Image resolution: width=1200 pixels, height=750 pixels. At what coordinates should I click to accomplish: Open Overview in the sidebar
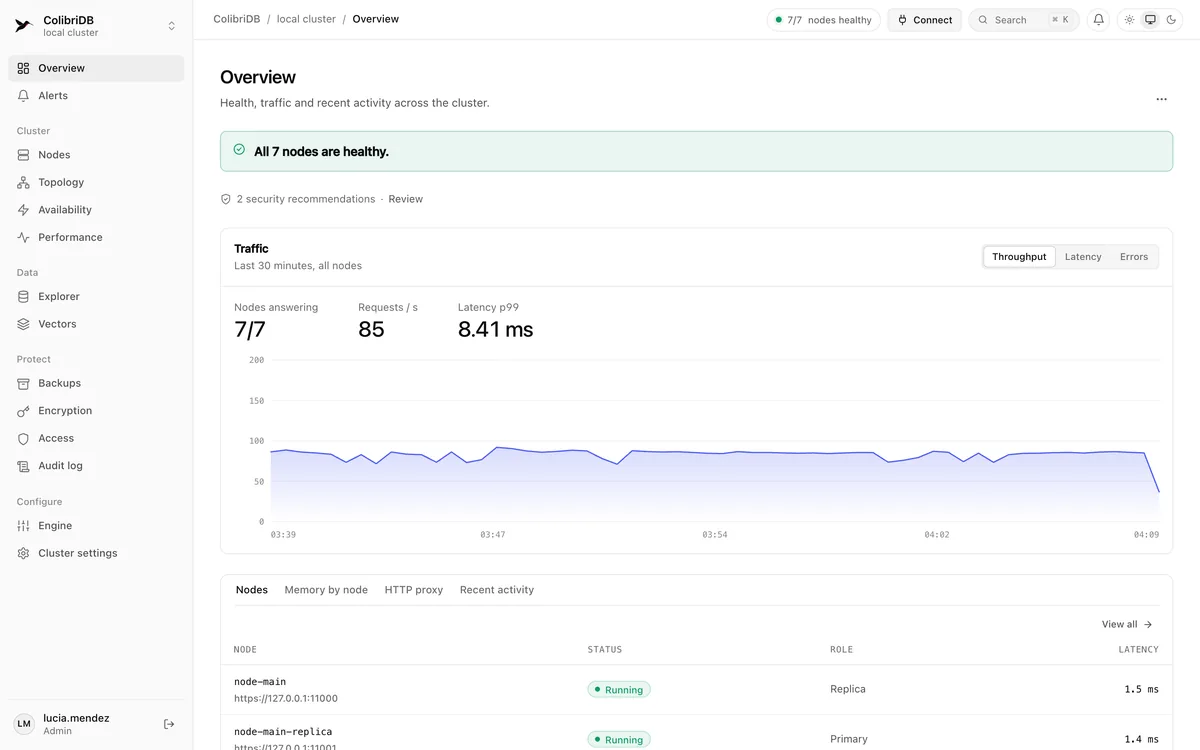click(x=96, y=68)
